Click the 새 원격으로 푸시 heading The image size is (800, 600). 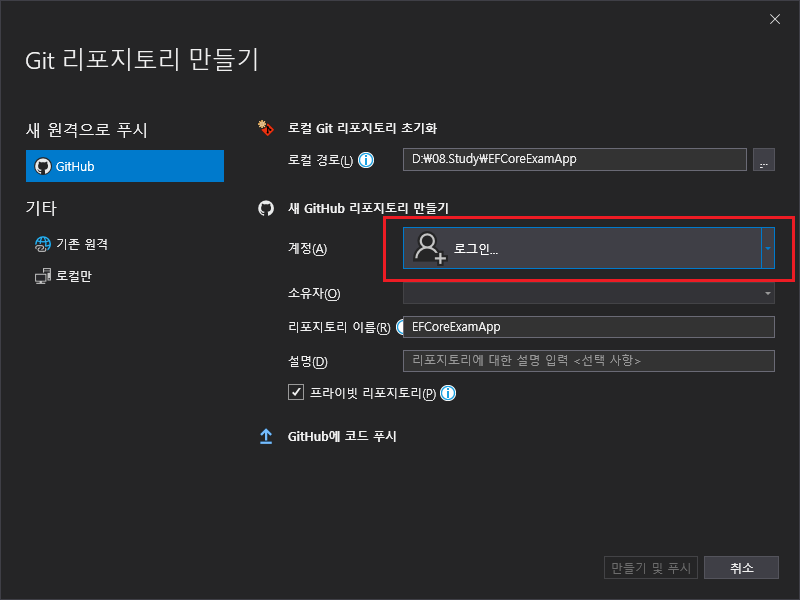pos(87,130)
